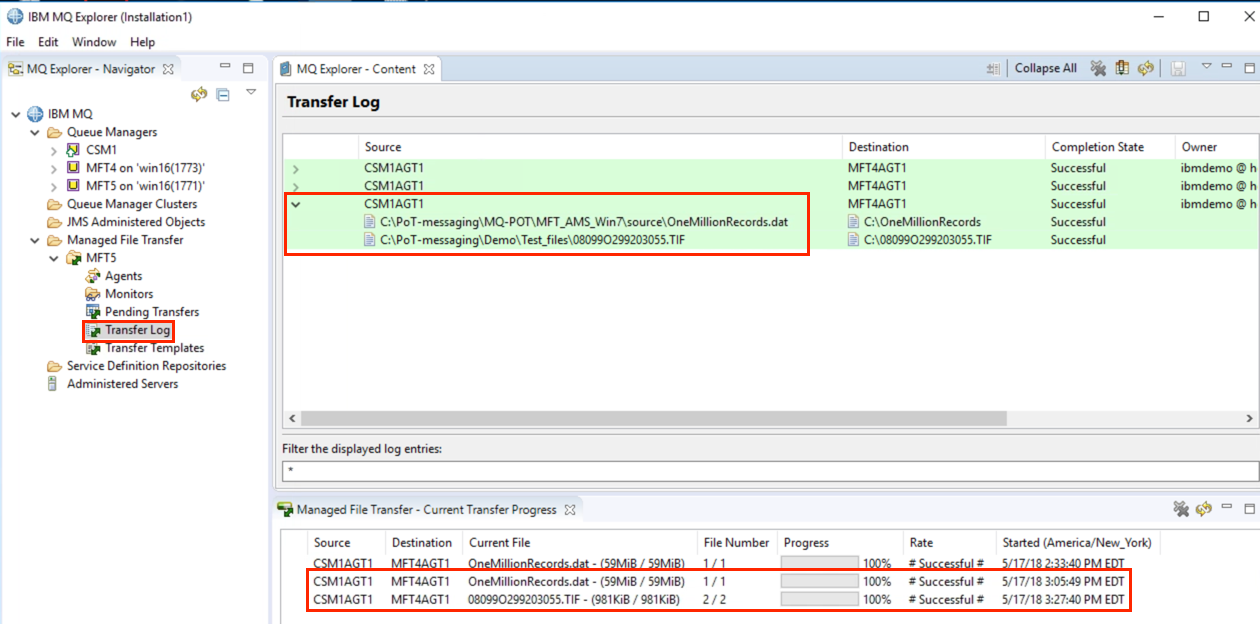Image resolution: width=1260 pixels, height=624 pixels.
Task: Select Queue Manager Clusters in Navigator
Action: pyautogui.click(x=131, y=204)
